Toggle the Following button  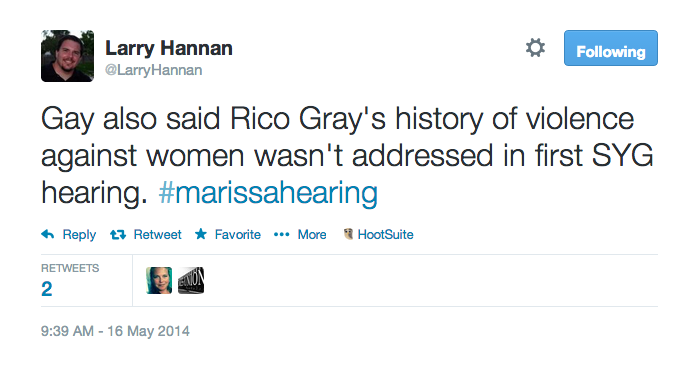point(611,48)
